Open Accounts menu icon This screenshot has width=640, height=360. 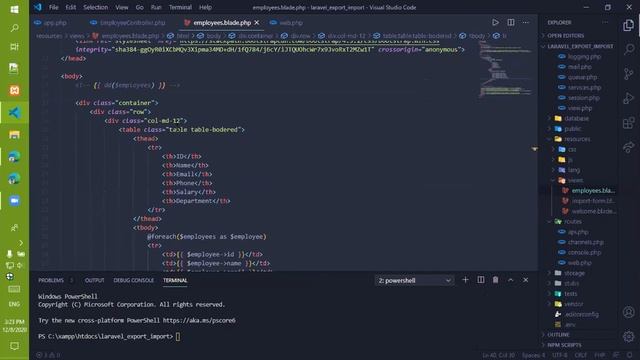point(629,312)
